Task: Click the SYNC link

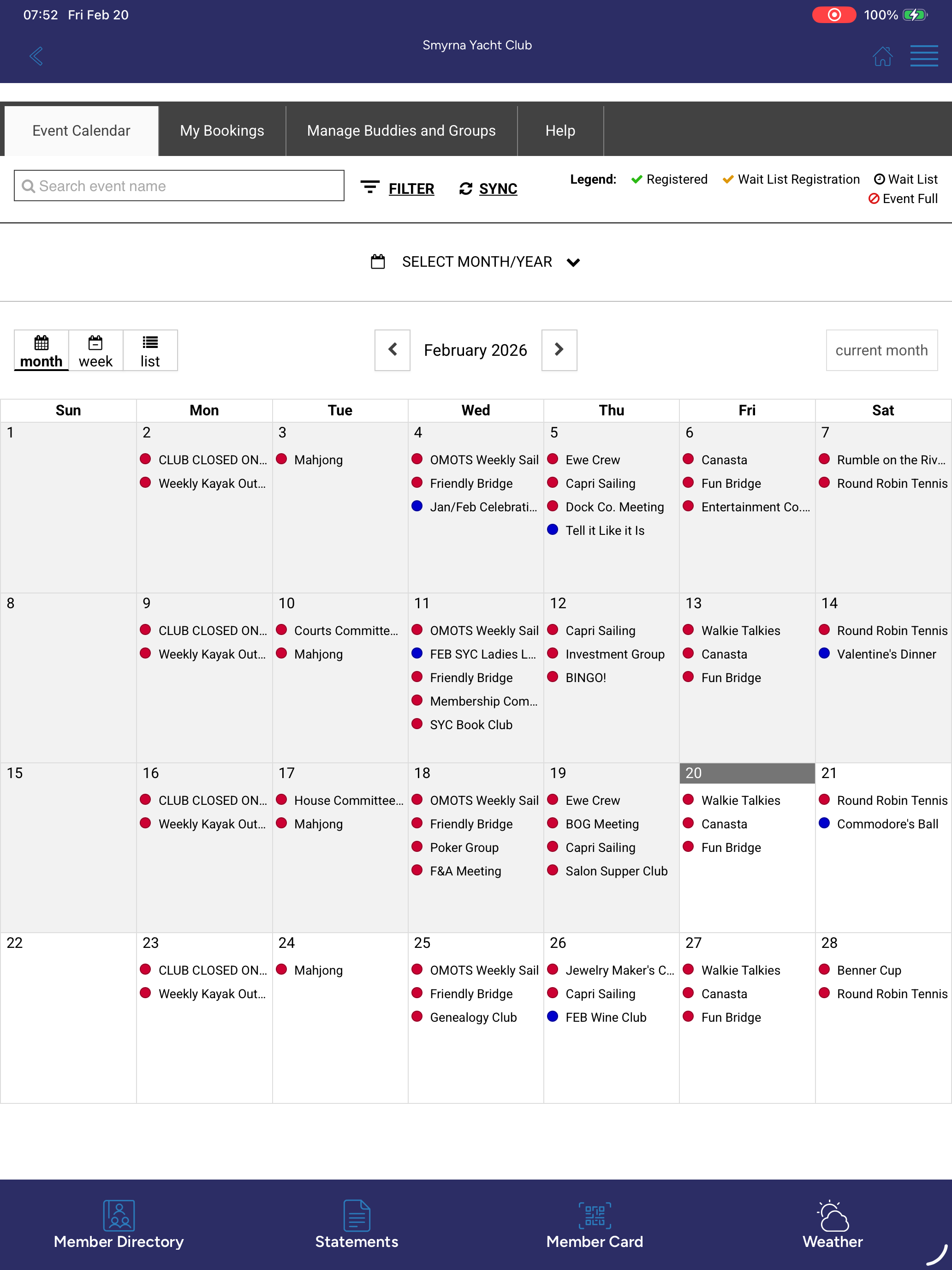Action: pos(498,189)
